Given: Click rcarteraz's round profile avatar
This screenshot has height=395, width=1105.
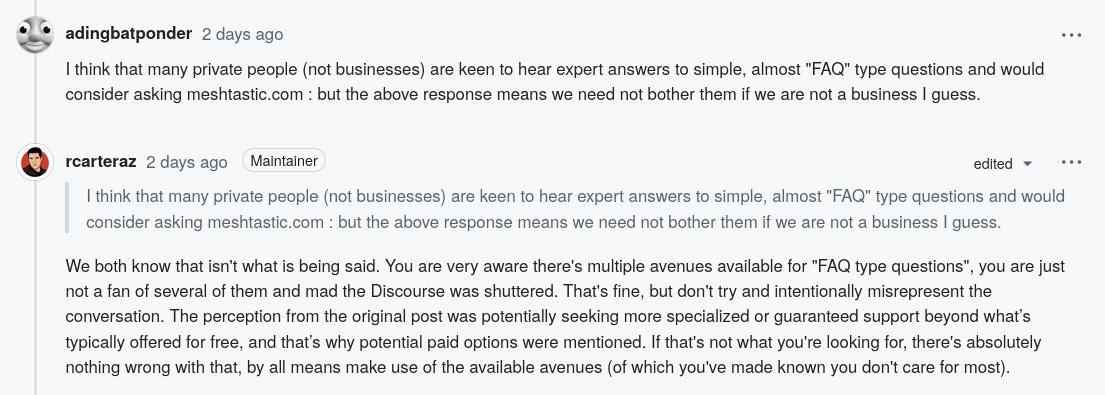Looking at the screenshot, I should click(35, 162).
